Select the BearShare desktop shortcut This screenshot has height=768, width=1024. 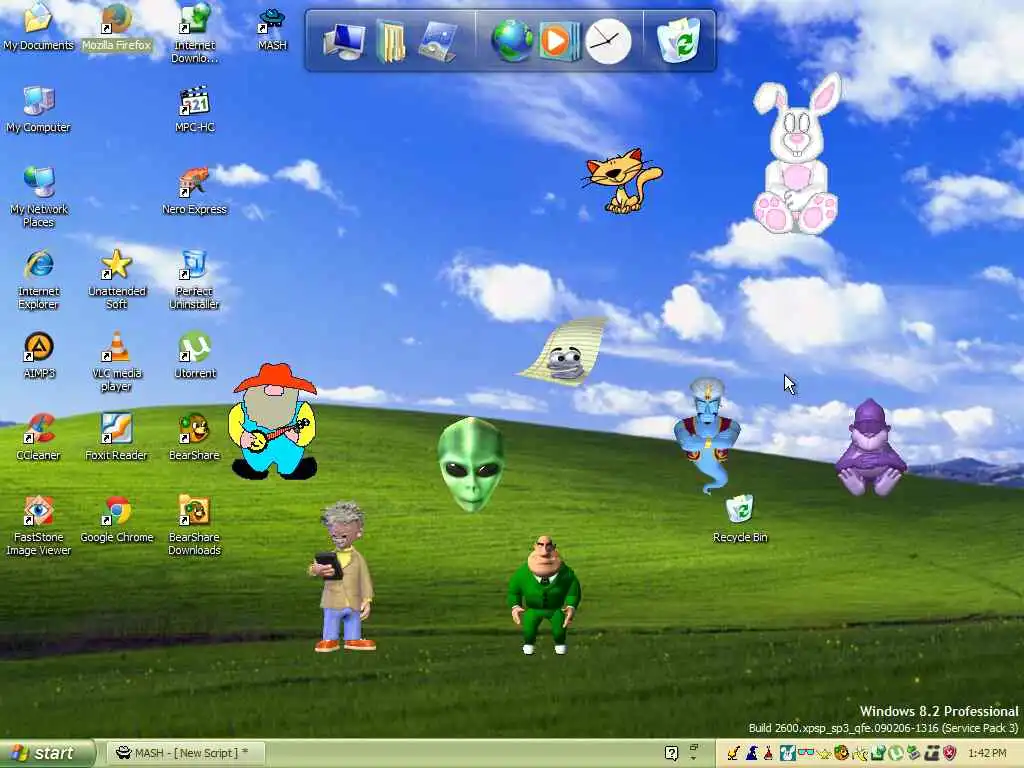195,438
